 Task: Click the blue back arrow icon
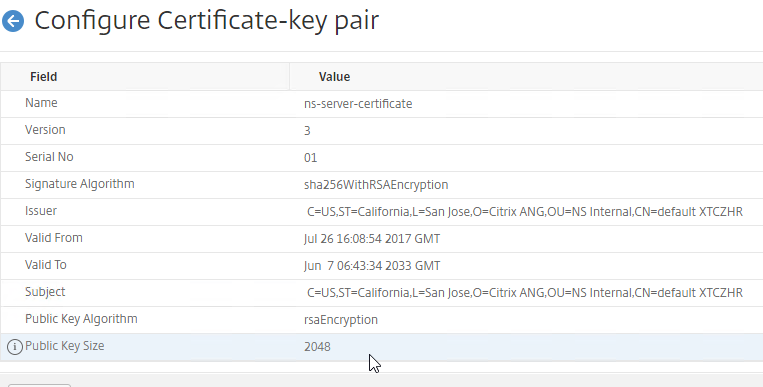(x=13, y=21)
